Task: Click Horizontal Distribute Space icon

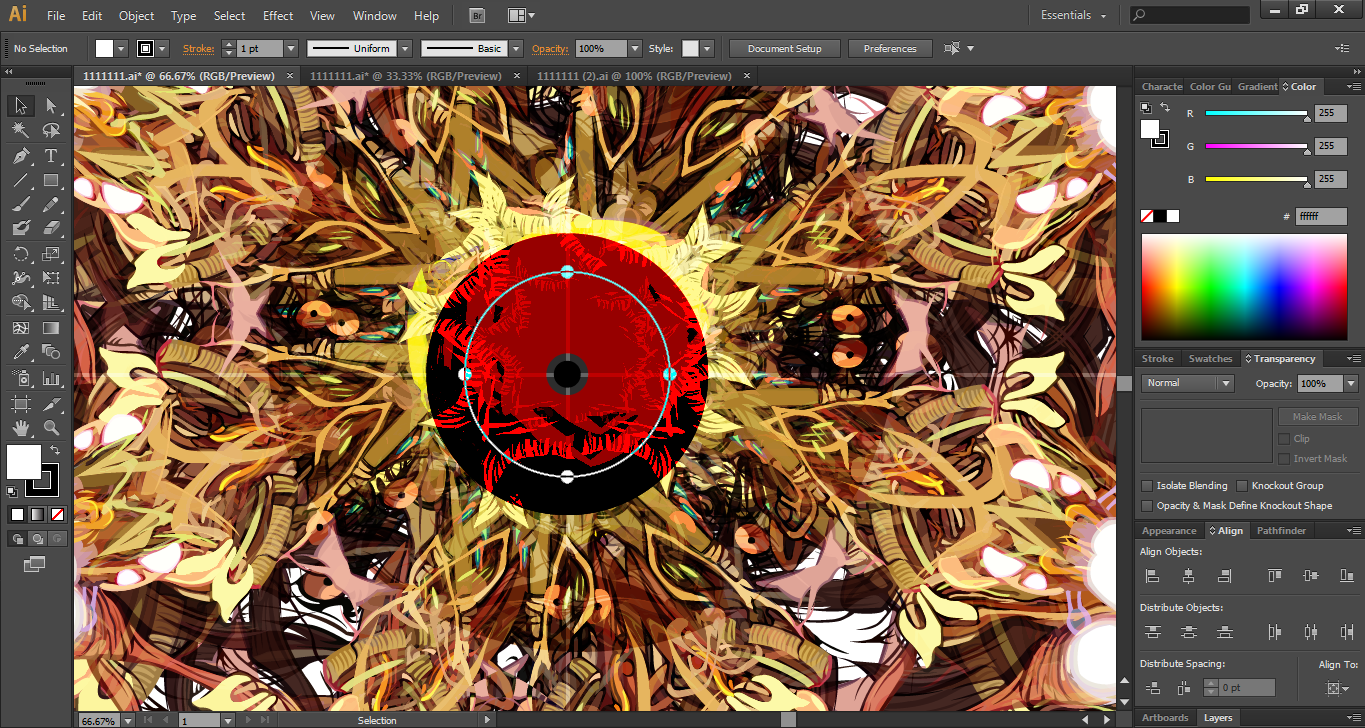Action: (1184, 688)
